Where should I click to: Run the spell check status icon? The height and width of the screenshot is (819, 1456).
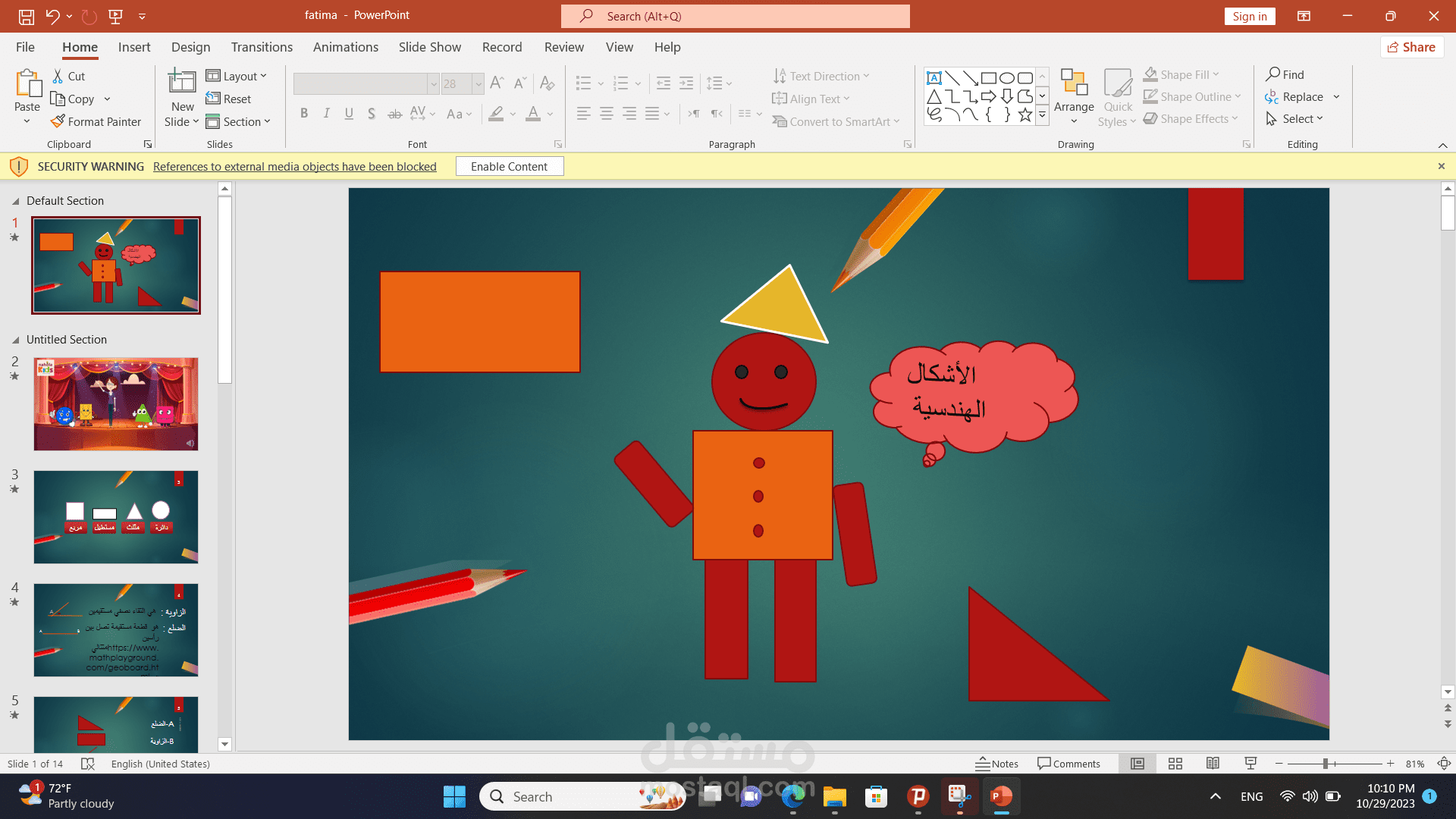88,764
